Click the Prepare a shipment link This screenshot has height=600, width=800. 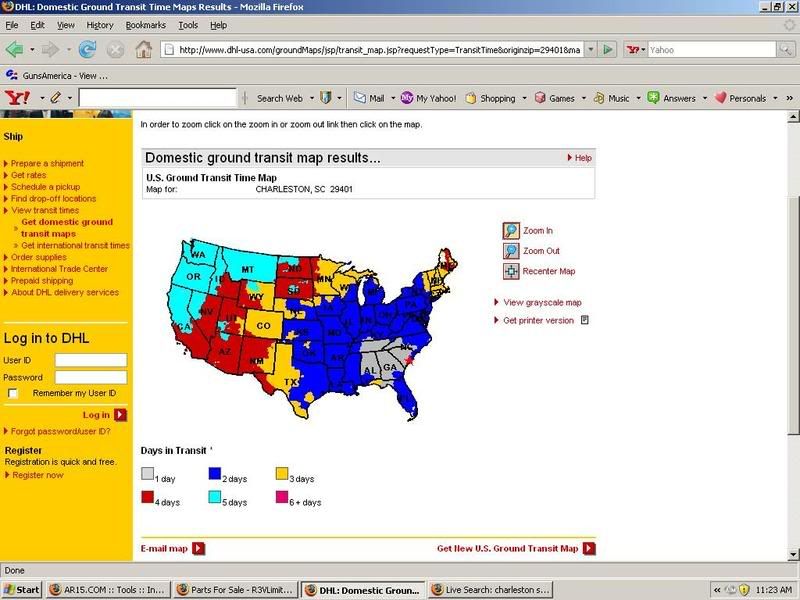pos(47,163)
